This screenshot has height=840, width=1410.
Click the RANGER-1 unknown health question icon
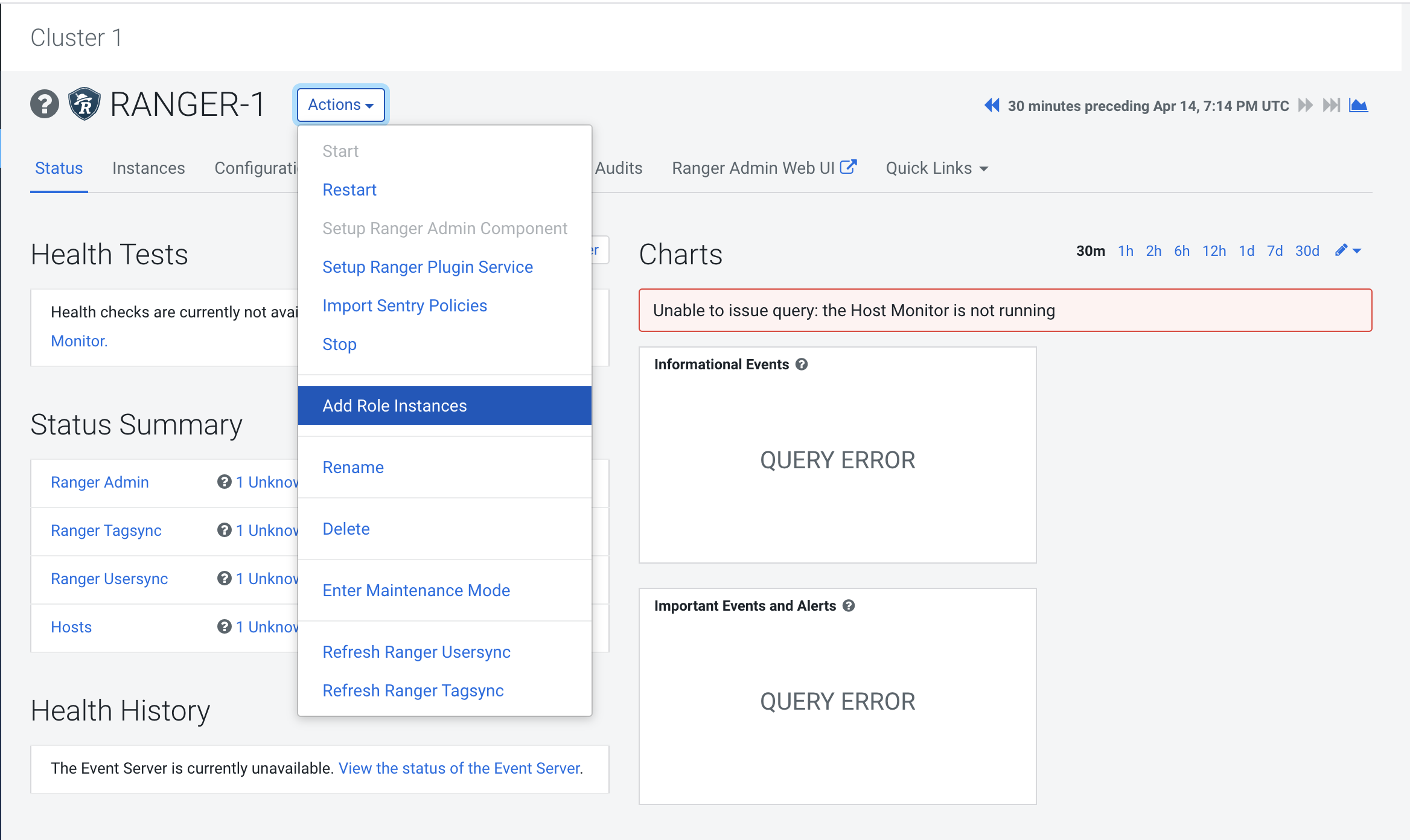coord(45,104)
